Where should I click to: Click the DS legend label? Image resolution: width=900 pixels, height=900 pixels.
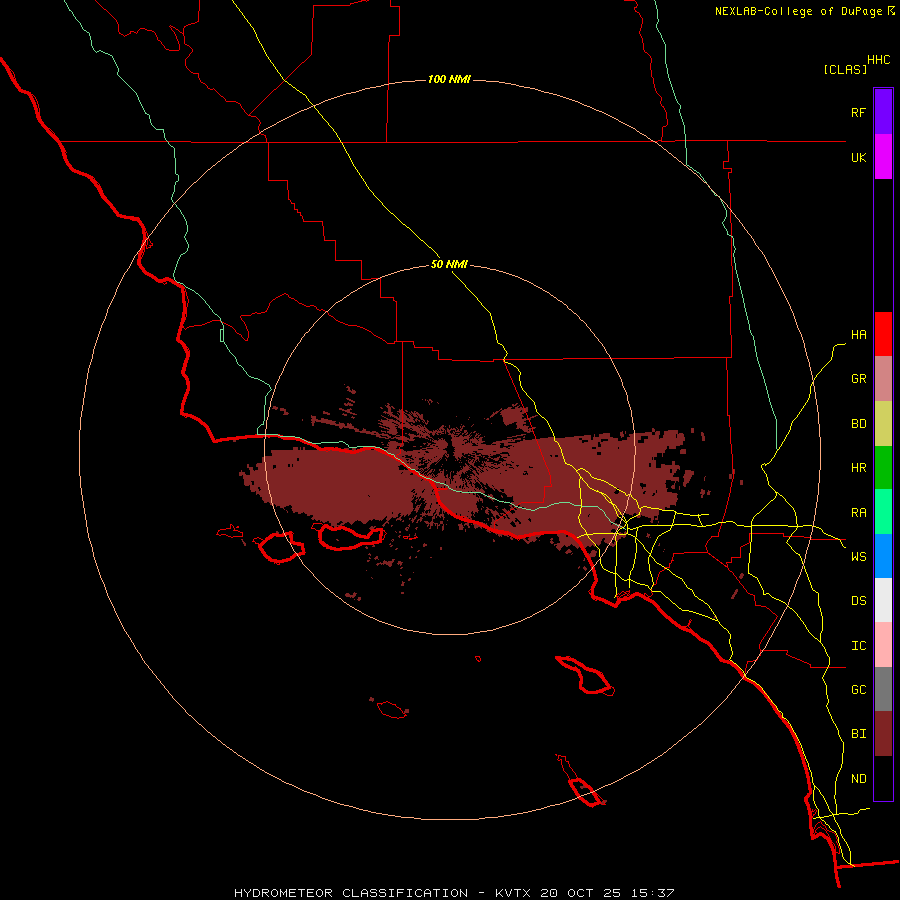click(x=858, y=601)
